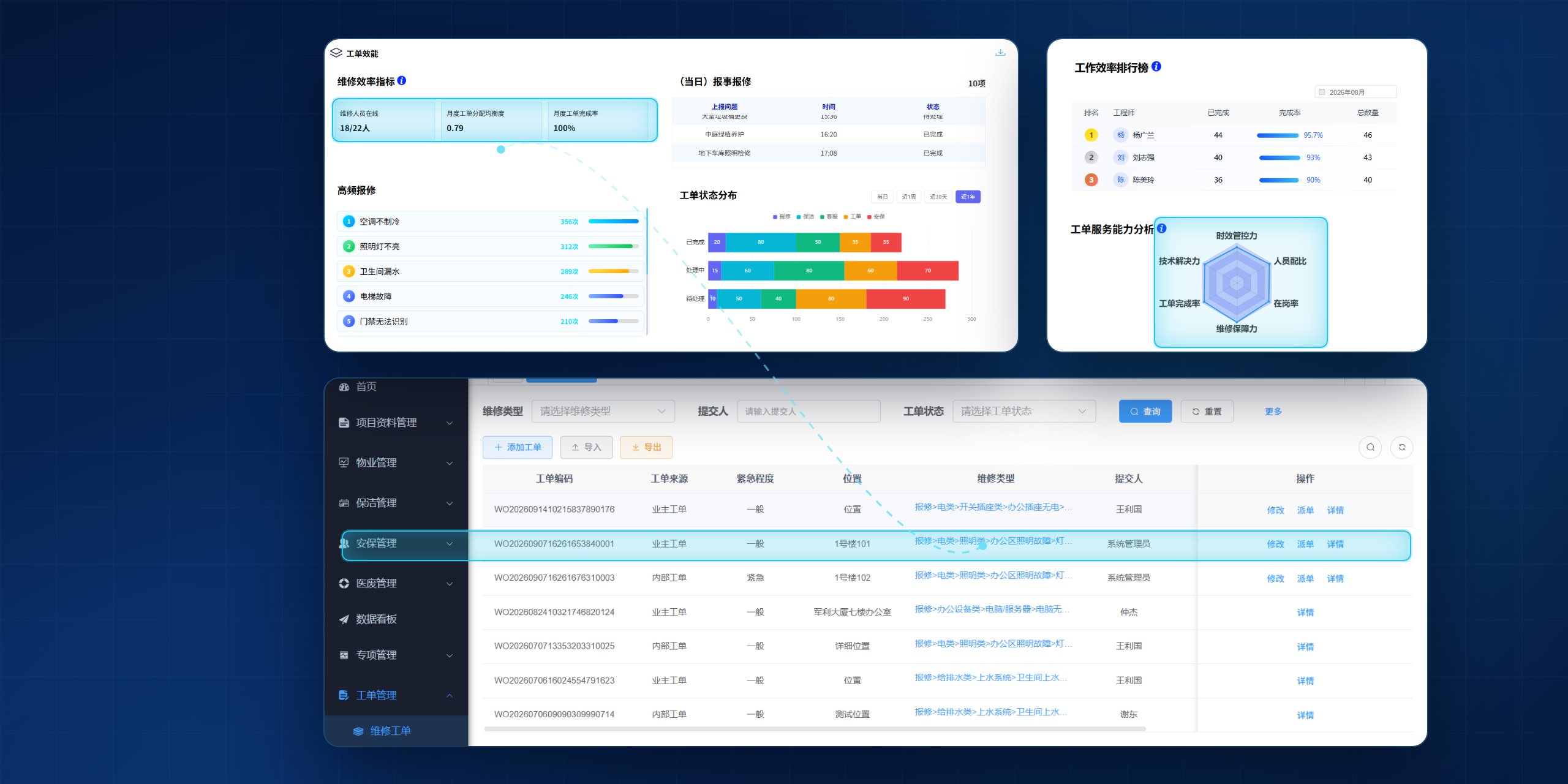Image resolution: width=1568 pixels, height=784 pixels.
Task: Click the 查询 search button
Action: (x=1145, y=411)
